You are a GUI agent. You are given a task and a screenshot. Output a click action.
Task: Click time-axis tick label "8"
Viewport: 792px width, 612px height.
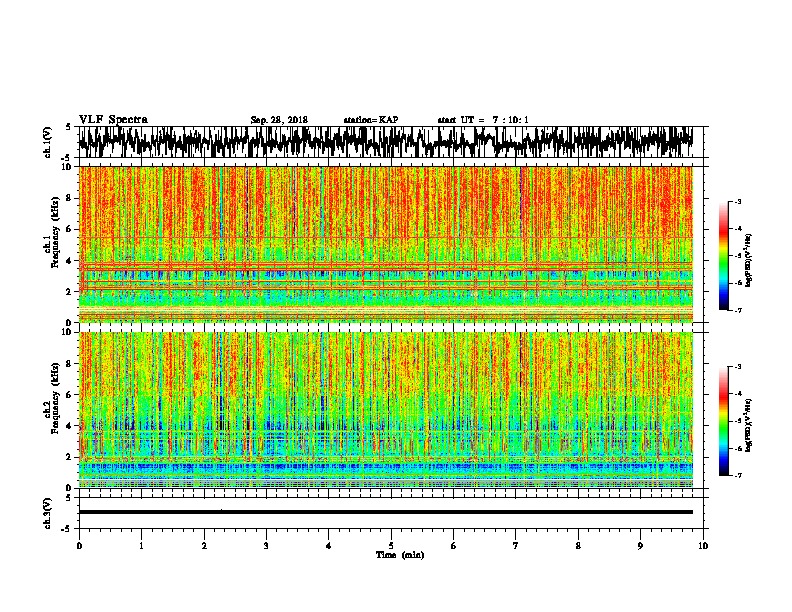tap(578, 546)
